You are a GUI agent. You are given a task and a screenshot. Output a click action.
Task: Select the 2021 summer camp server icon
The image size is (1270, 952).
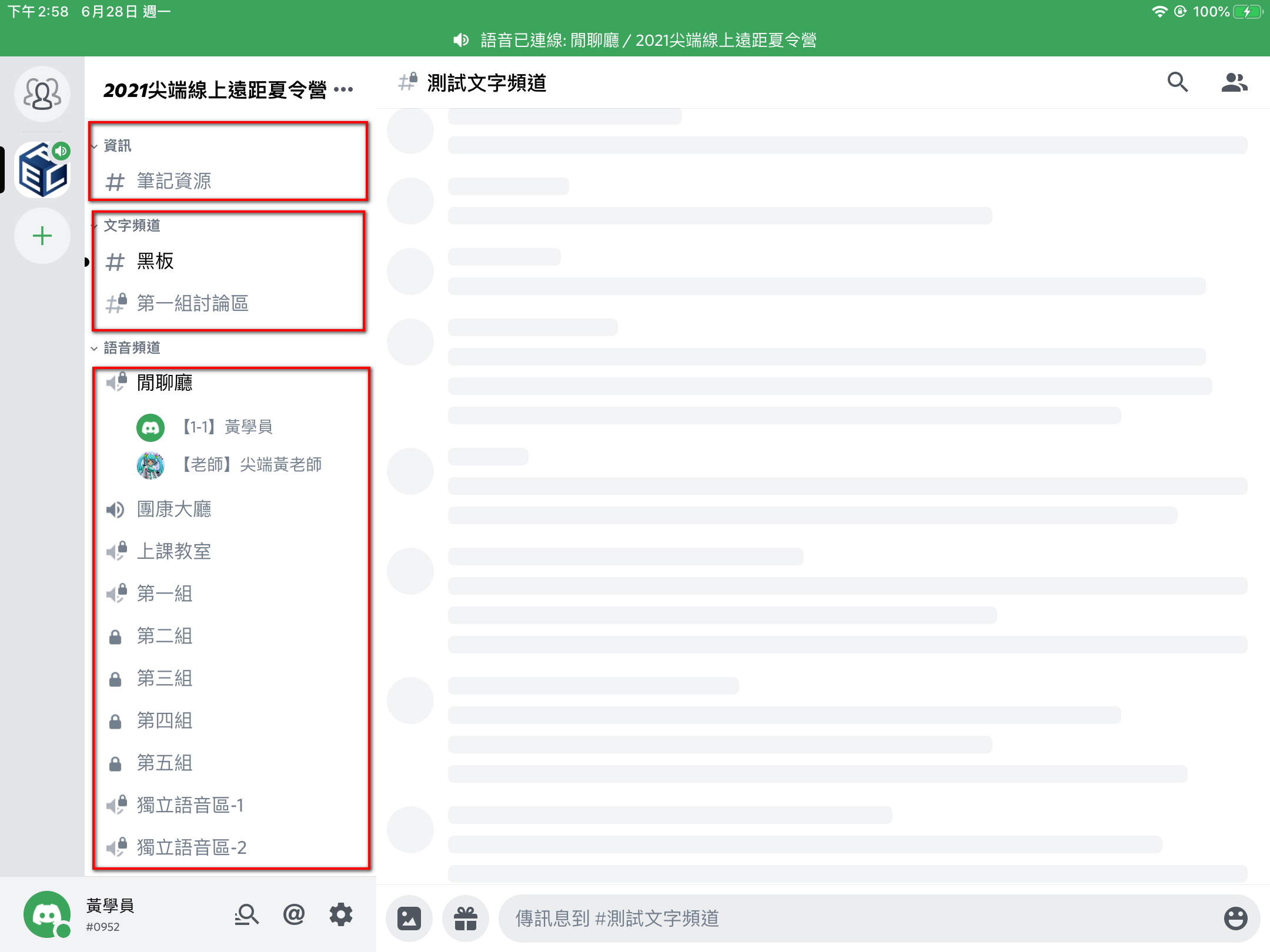(x=42, y=170)
